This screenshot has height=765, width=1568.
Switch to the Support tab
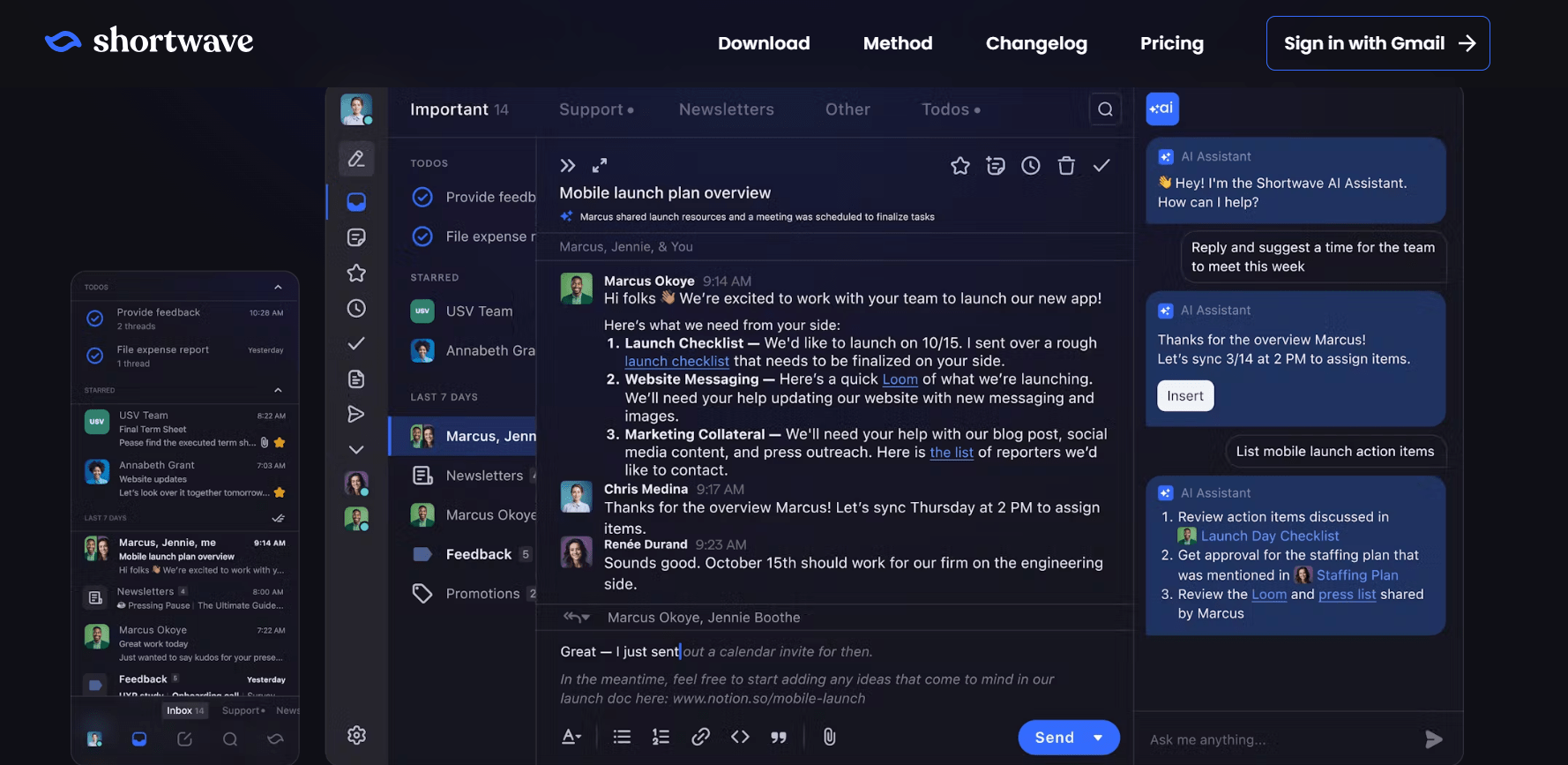coord(596,109)
